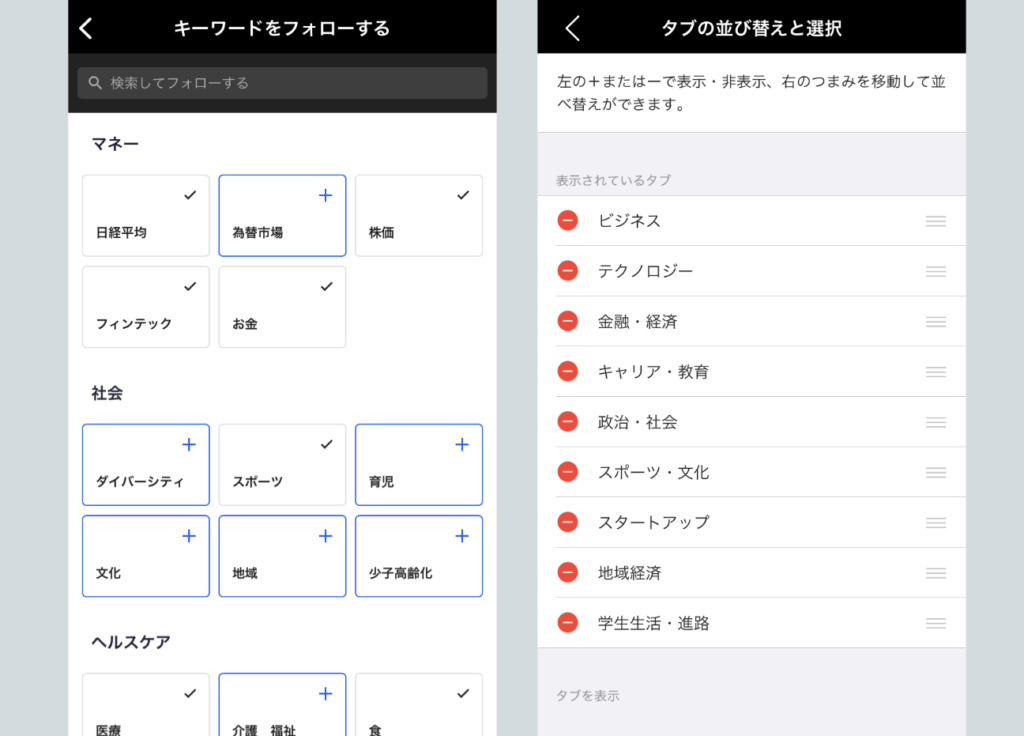Click the magnifier icon in search bar
This screenshot has height=736, width=1024.
(95, 83)
